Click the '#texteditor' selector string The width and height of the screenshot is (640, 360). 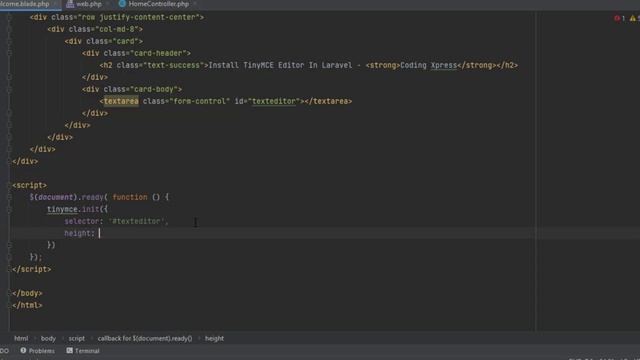coord(136,221)
